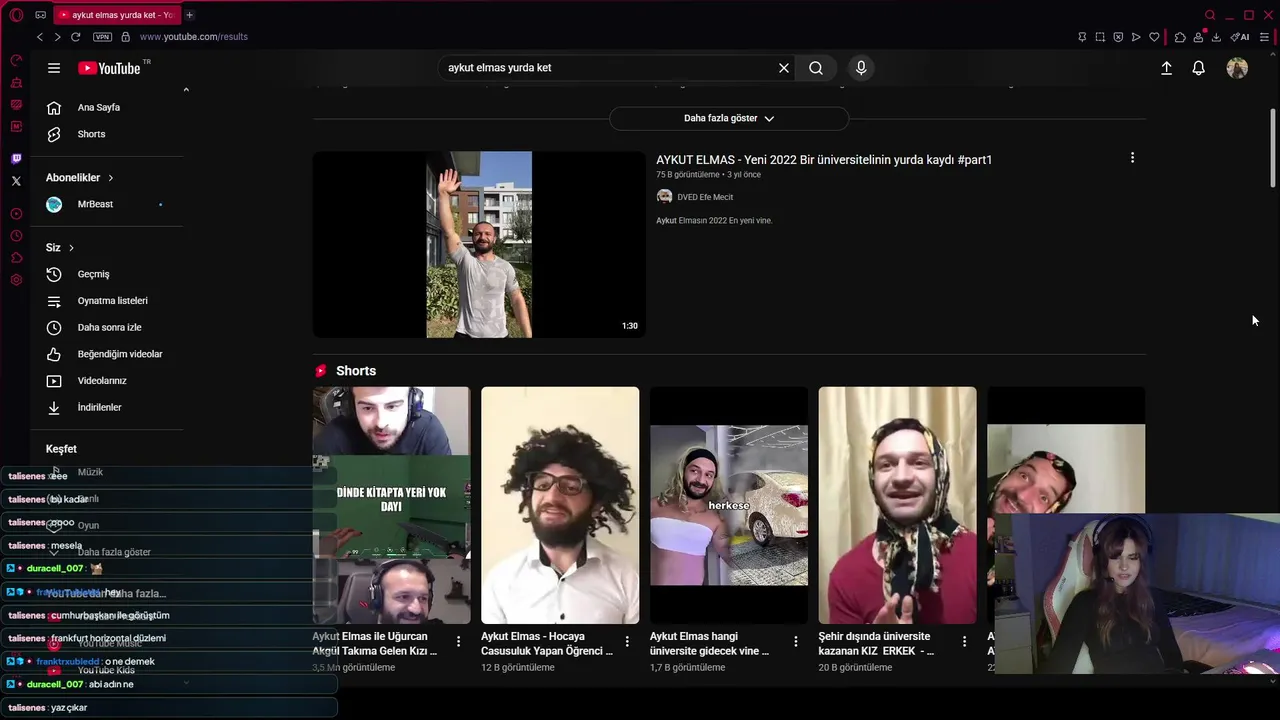Open the AYKUT ELMAS yurda kaydı video thumbnail
Viewport: 1280px width, 720px height.
tap(479, 245)
